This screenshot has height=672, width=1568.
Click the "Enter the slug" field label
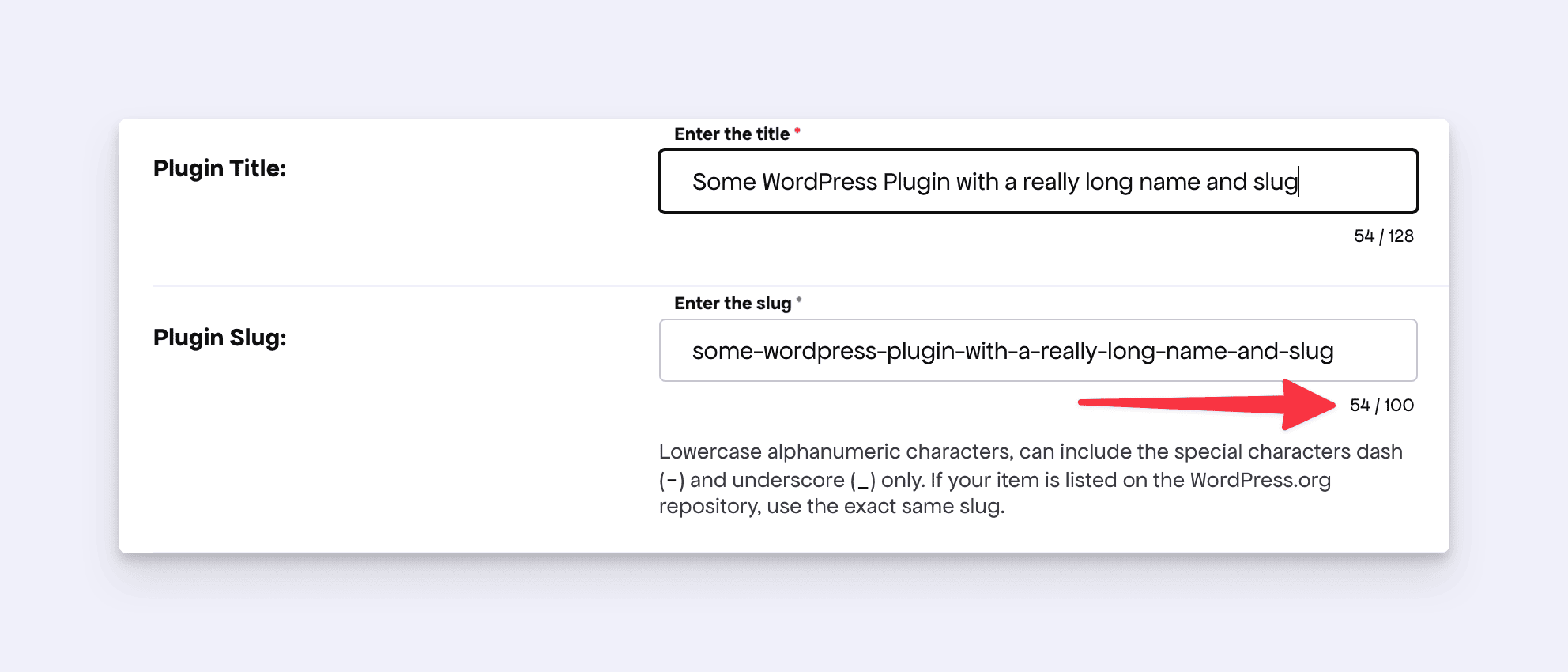733,304
